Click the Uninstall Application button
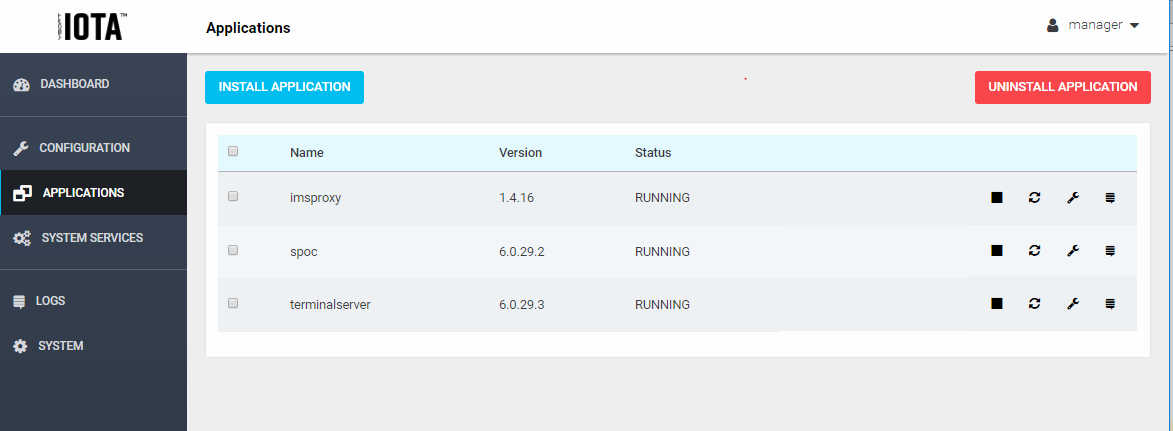The image size is (1173, 431). point(1062,87)
